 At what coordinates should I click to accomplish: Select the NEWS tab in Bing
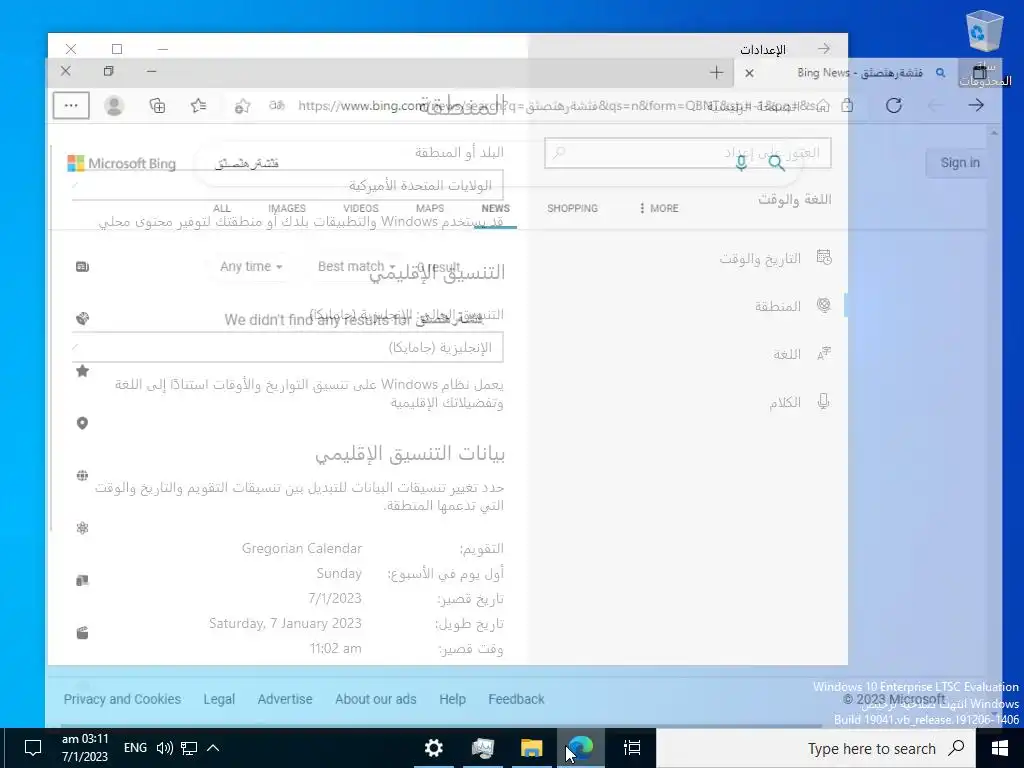pos(495,208)
